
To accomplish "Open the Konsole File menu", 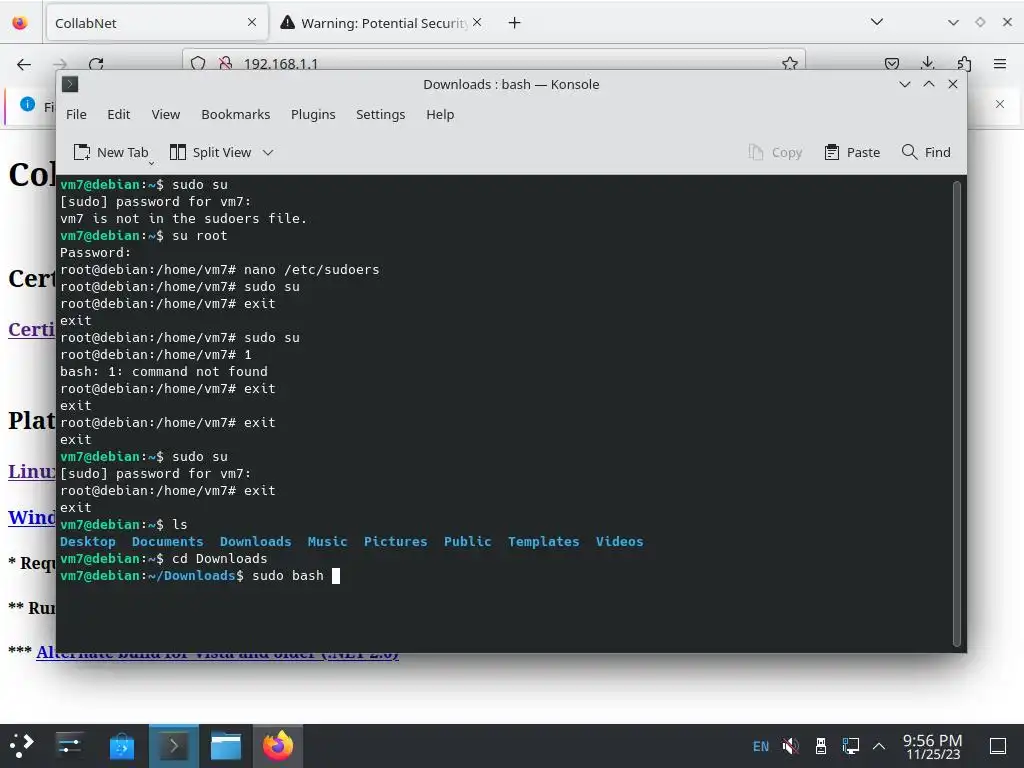I will click(x=76, y=114).
